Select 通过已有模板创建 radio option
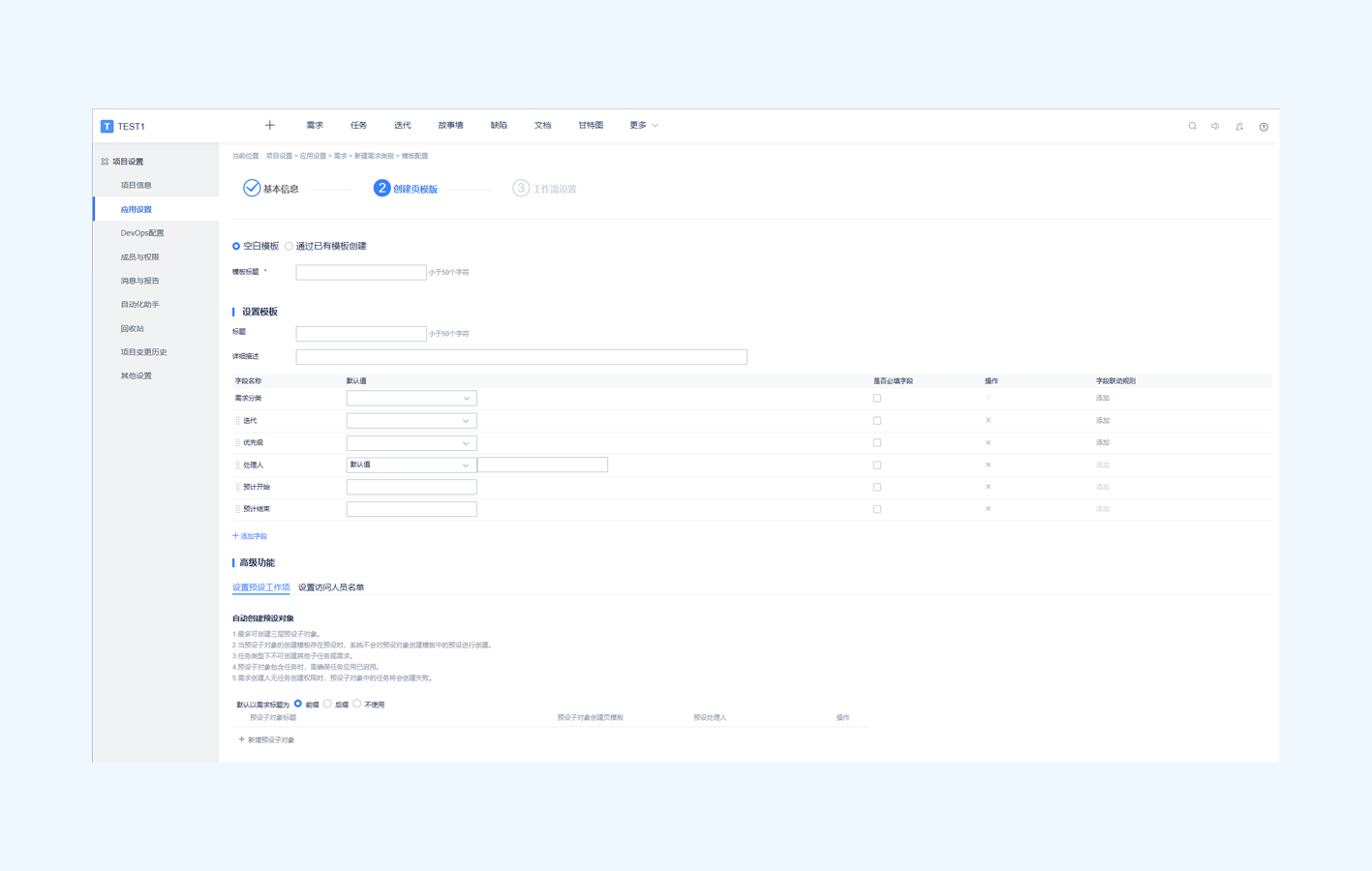Screen dimensions: 1372x871 click(x=289, y=246)
